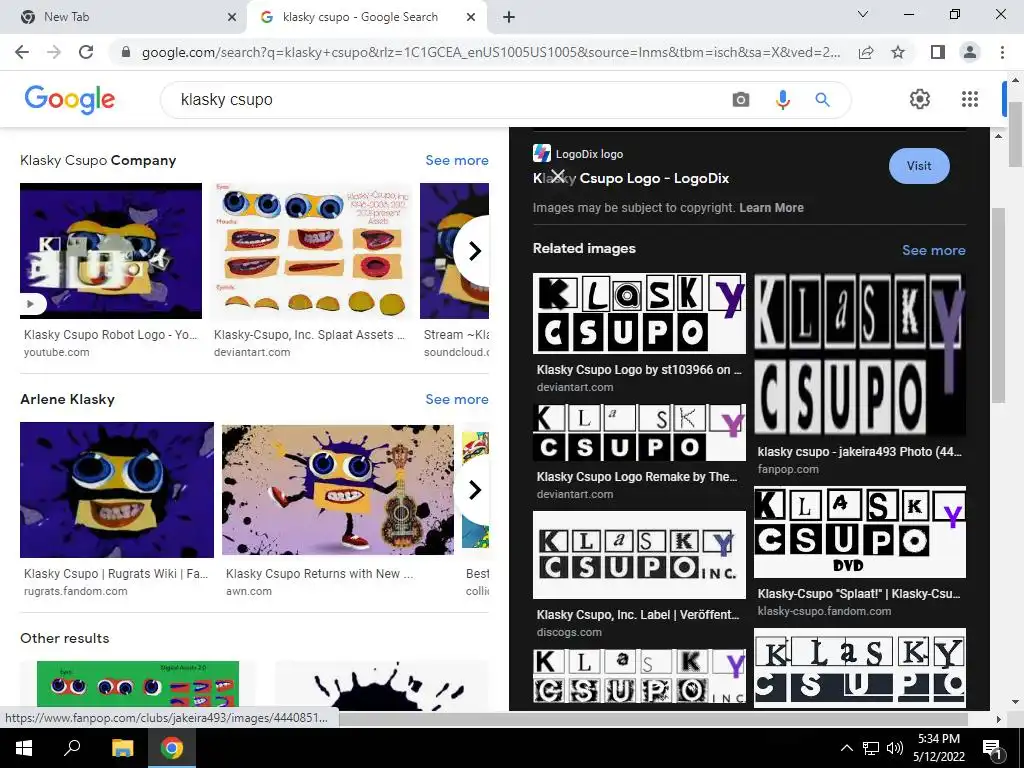
Task: Open the jakeira493 fanpop related image
Action: 860,354
